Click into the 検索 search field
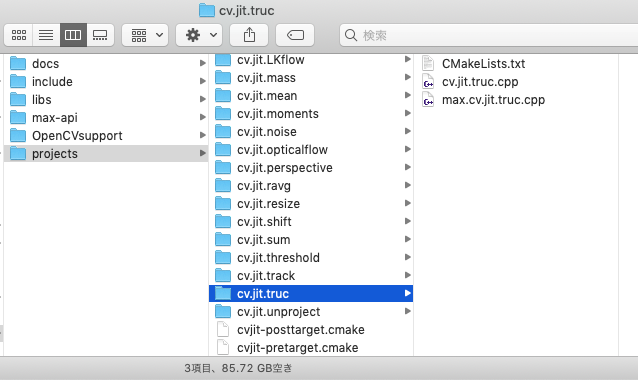The image size is (638, 380). 488,35
